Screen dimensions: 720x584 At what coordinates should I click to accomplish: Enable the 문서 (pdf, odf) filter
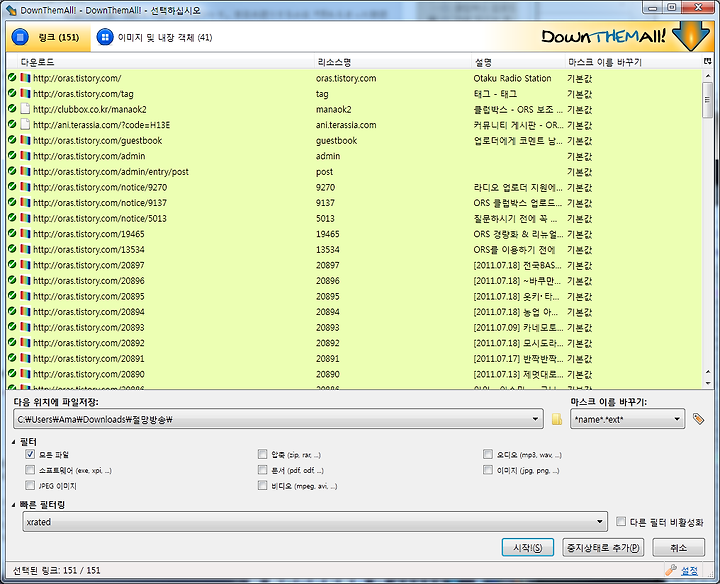262,470
